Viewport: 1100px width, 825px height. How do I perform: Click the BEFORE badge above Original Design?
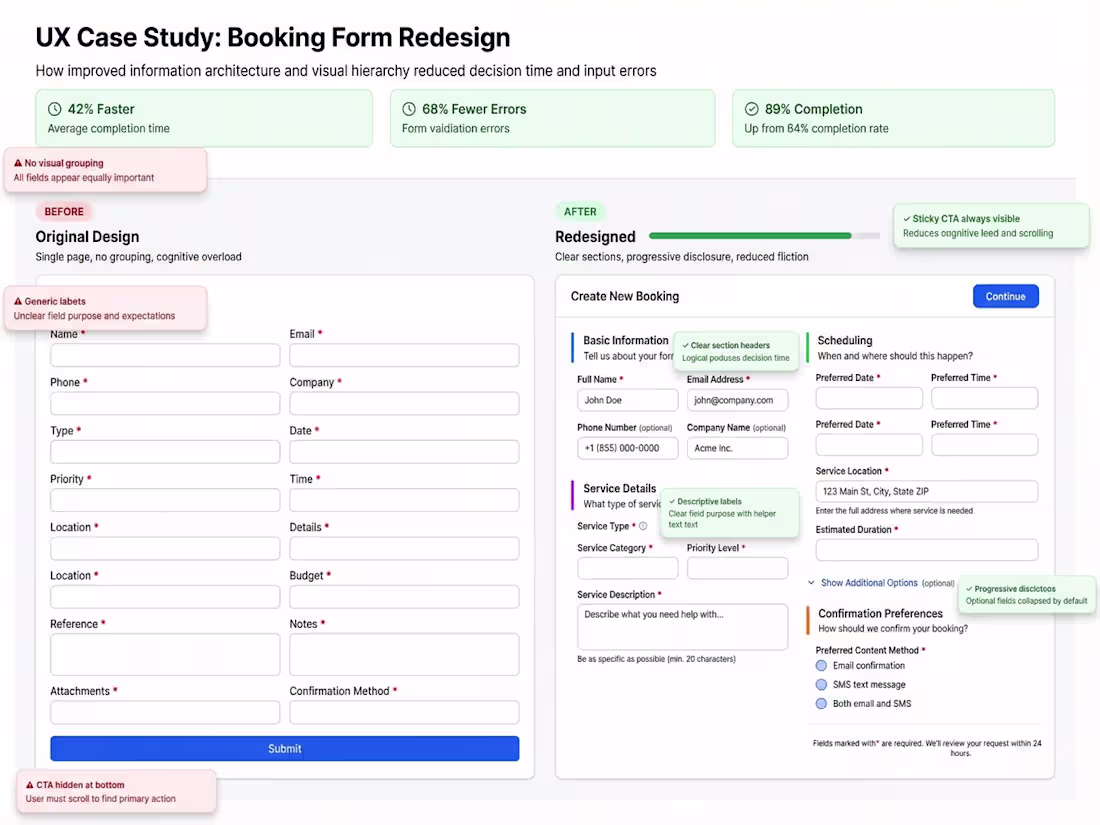[64, 211]
